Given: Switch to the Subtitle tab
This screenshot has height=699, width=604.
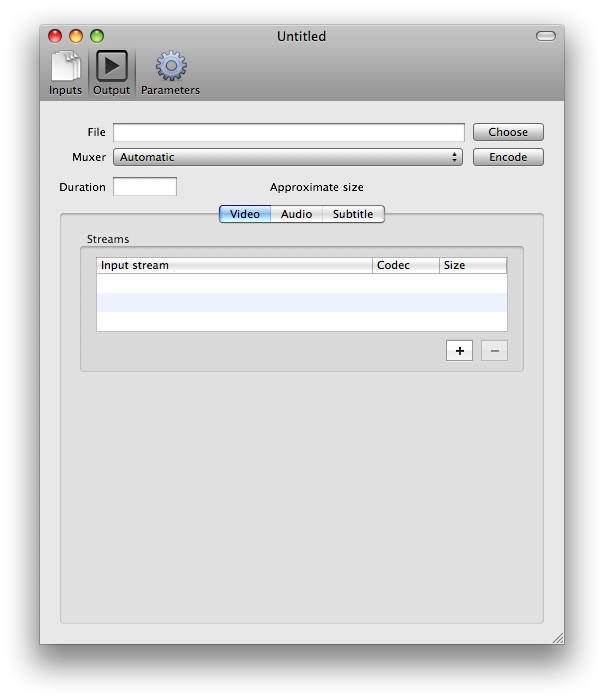Looking at the screenshot, I should point(353,214).
